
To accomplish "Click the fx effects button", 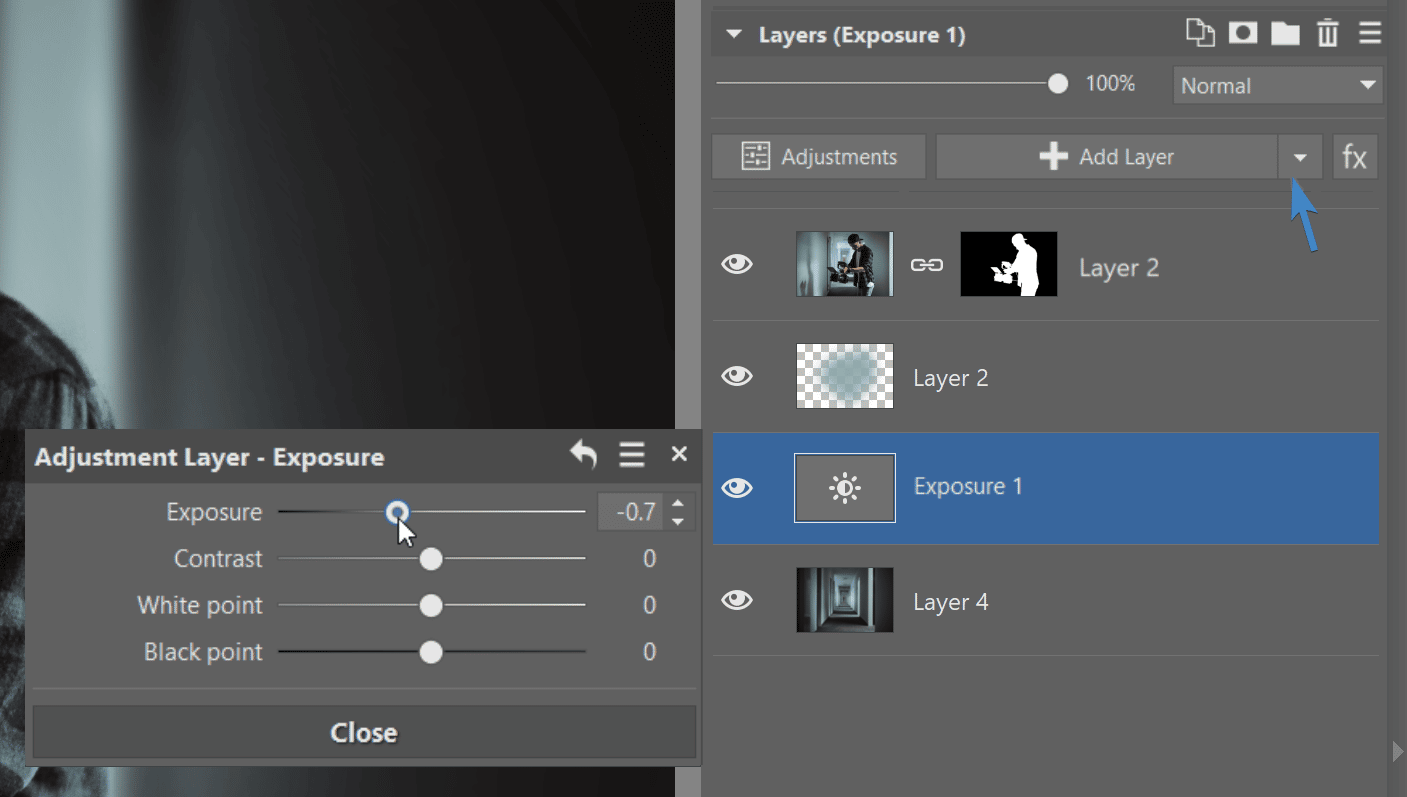I will pyautogui.click(x=1355, y=157).
